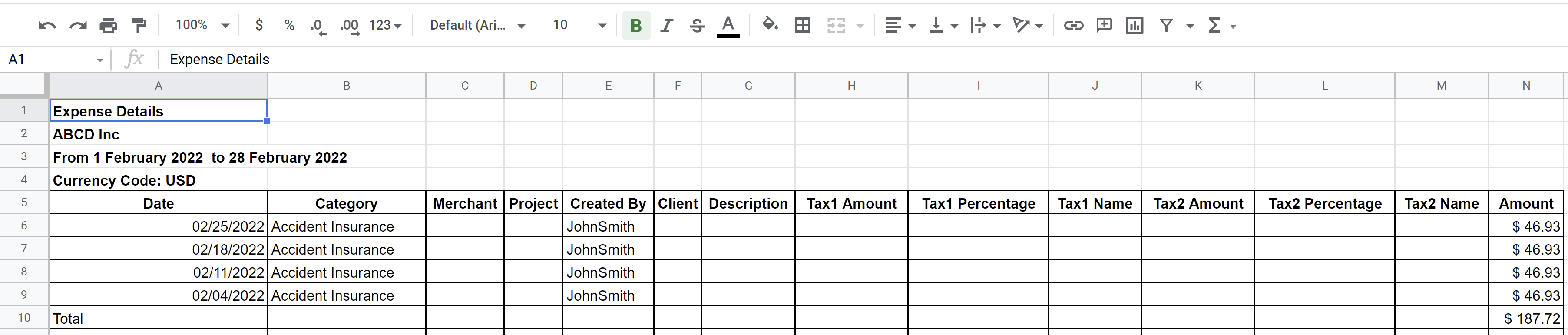Click the 'Tax1 Amount' header cell
Viewport: 1568px width, 335px height.
[x=852, y=203]
